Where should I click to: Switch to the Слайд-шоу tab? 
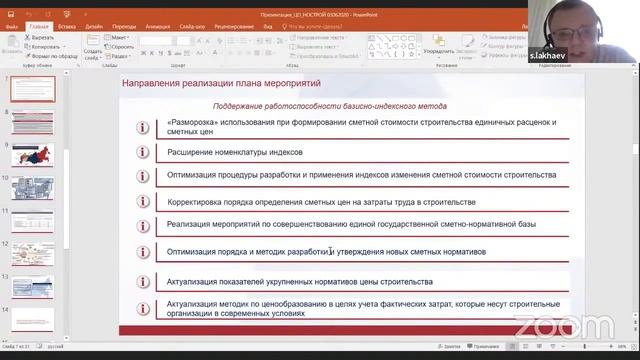192,27
